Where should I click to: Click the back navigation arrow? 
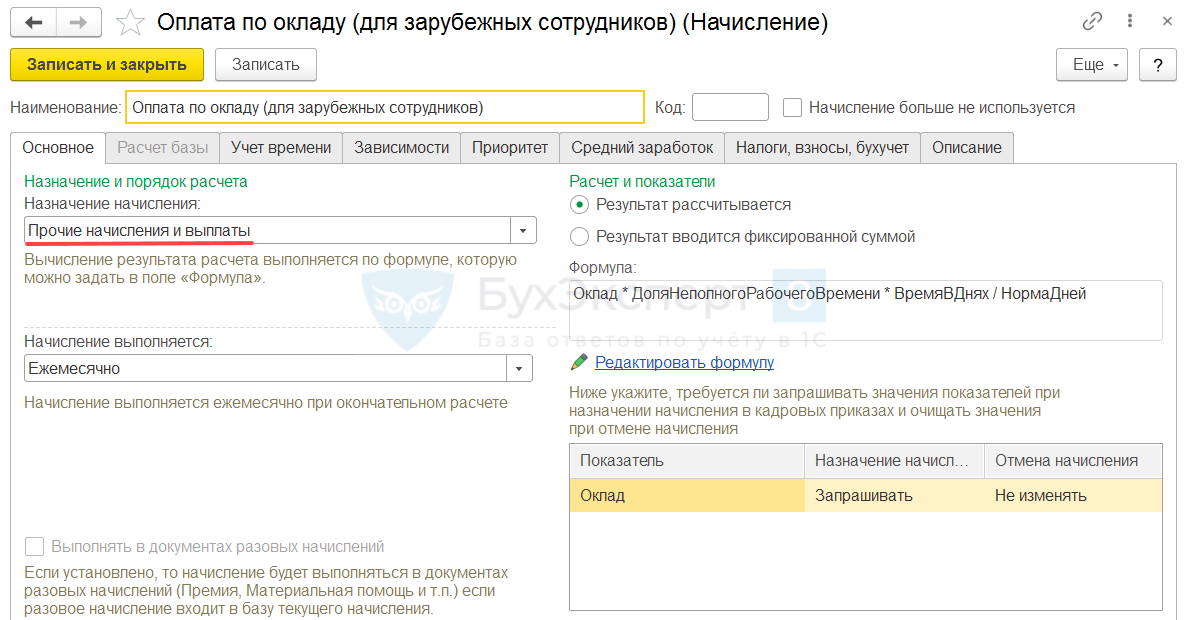click(x=34, y=22)
